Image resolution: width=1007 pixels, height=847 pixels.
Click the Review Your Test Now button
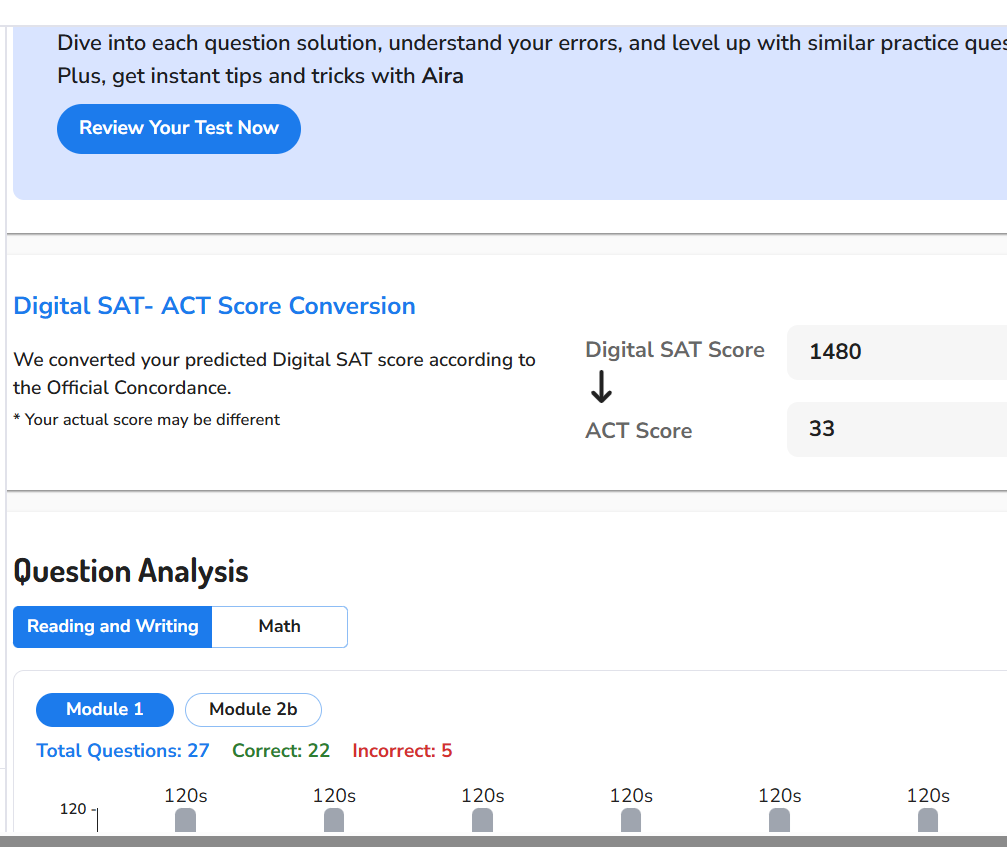pyautogui.click(x=178, y=128)
